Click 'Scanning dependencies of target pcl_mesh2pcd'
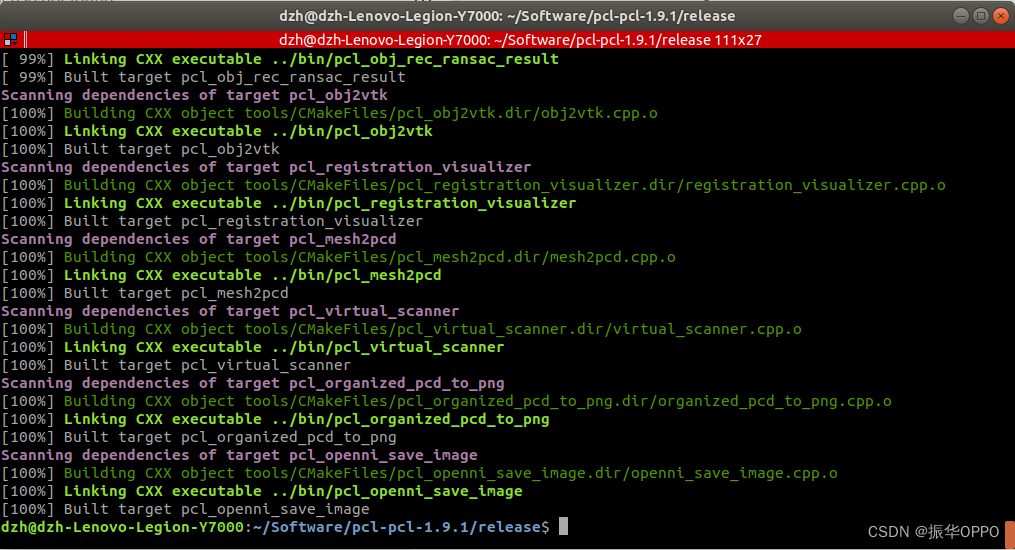Screen dimensions: 1015x550 point(199,239)
